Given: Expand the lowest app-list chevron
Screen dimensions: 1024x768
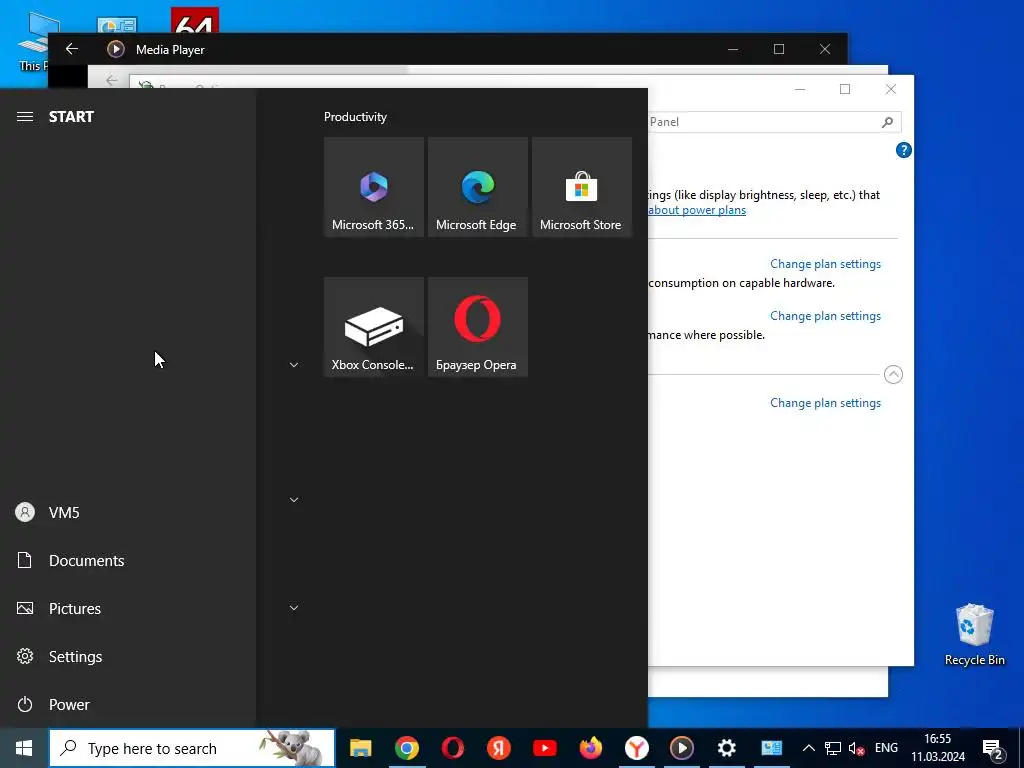Looking at the screenshot, I should [294, 608].
